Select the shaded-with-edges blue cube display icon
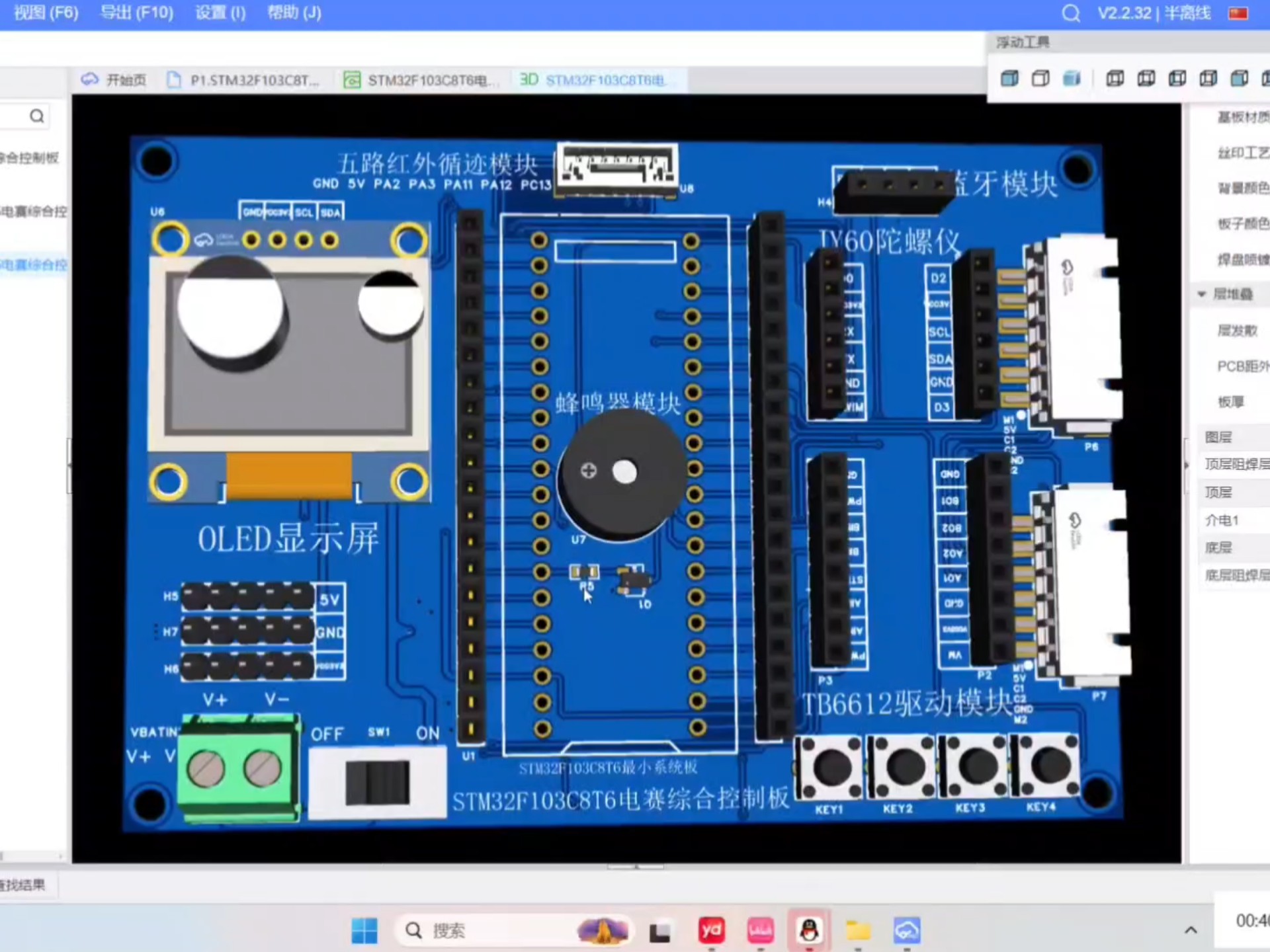 1009,79
